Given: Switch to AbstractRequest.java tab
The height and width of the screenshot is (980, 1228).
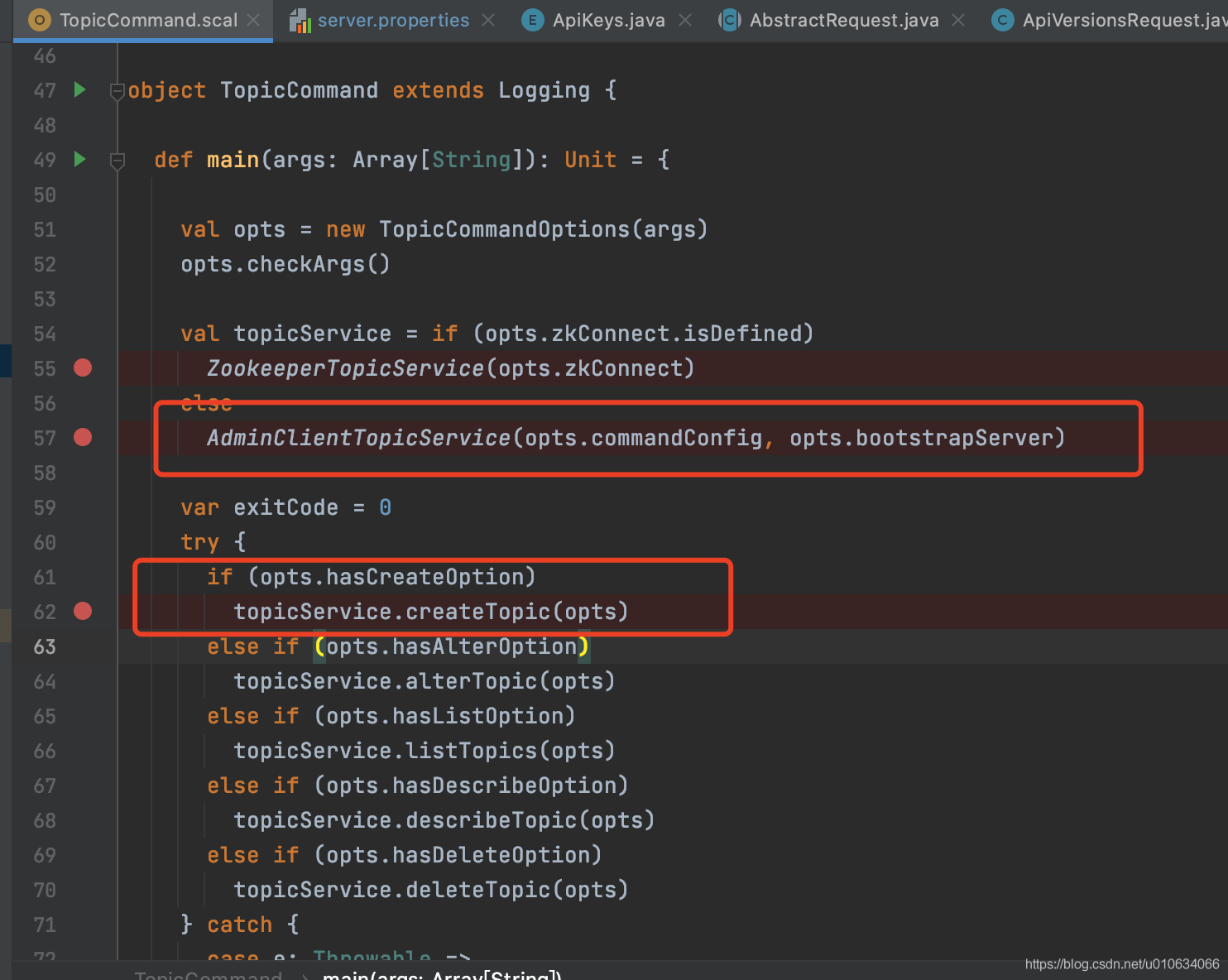Looking at the screenshot, I should 844,20.
